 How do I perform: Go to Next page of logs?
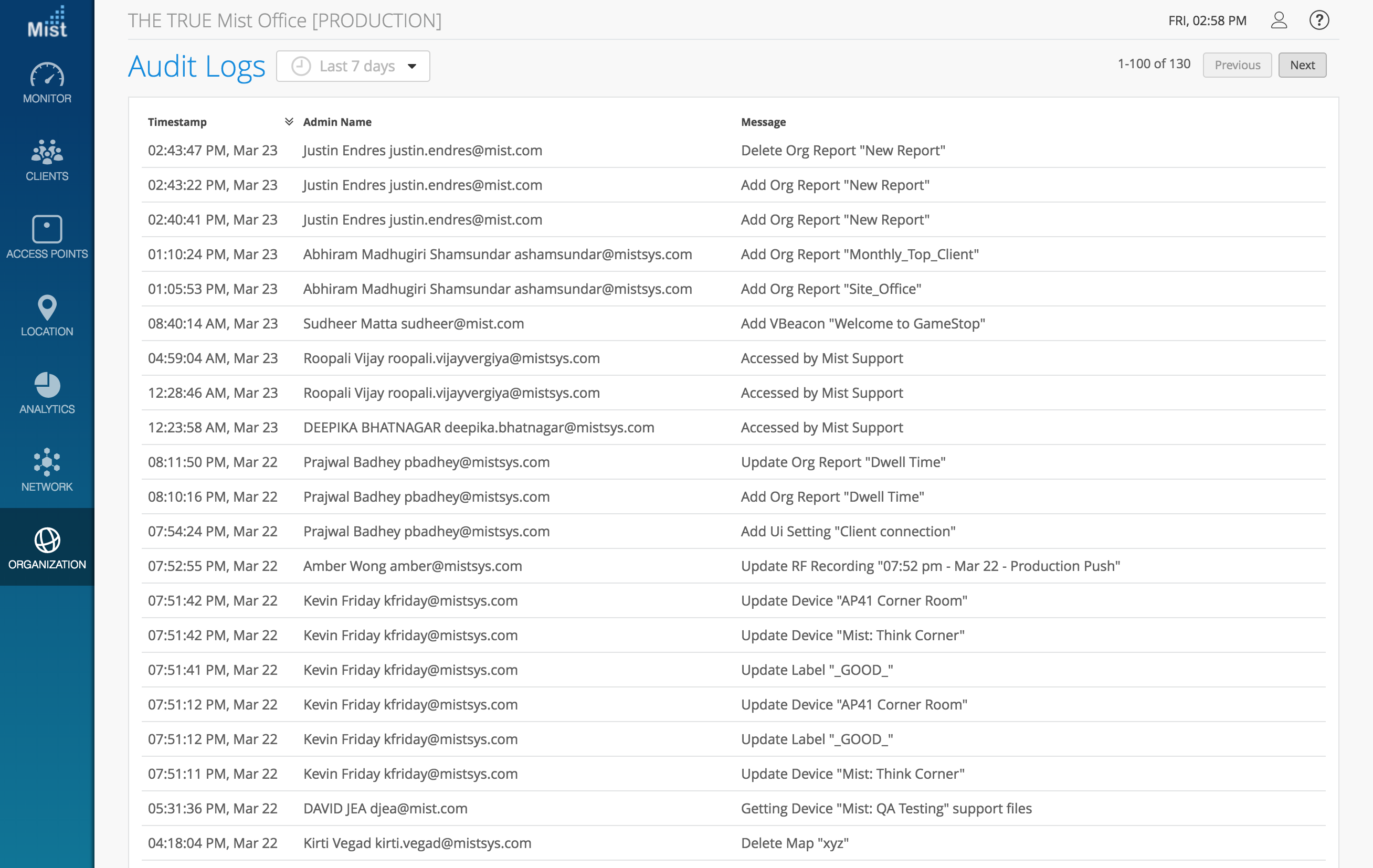pyautogui.click(x=1302, y=65)
